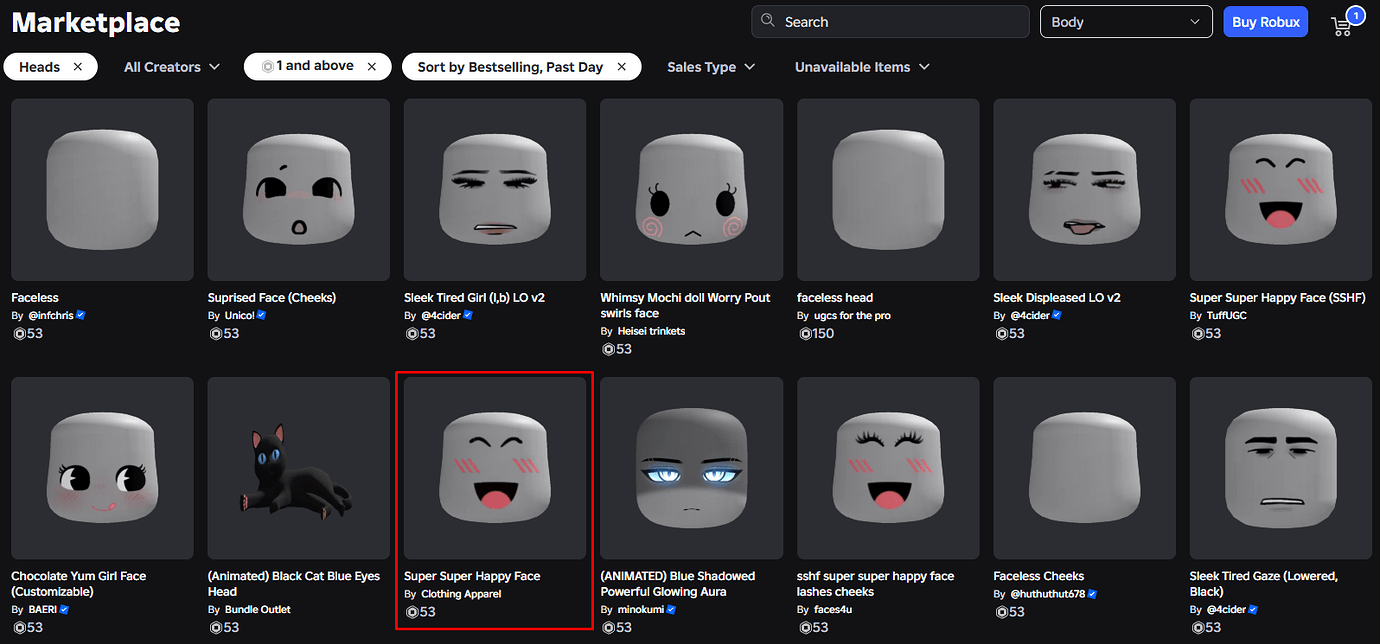Click 'Chocolate Yum Girl Face (Customizable)' title
This screenshot has width=1380, height=644.
[x=79, y=584]
